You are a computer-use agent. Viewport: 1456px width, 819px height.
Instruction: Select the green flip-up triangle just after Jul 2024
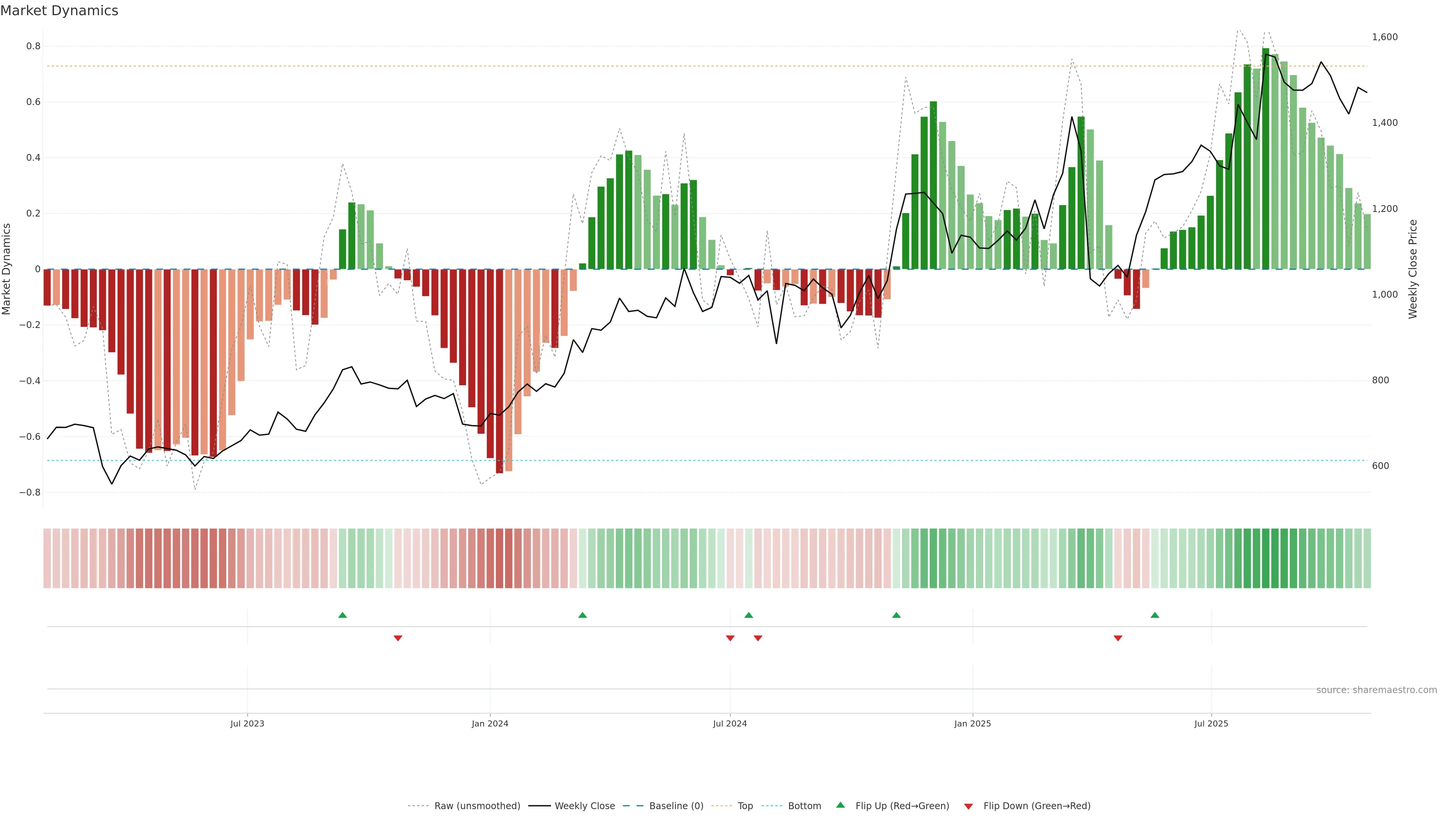point(749,615)
